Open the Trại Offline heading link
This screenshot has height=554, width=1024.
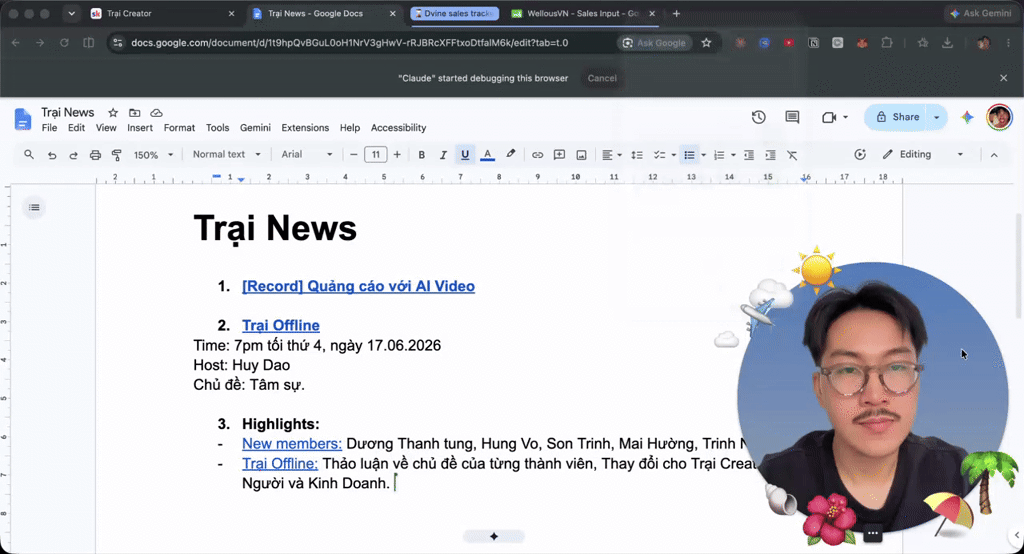pyautogui.click(x=281, y=325)
